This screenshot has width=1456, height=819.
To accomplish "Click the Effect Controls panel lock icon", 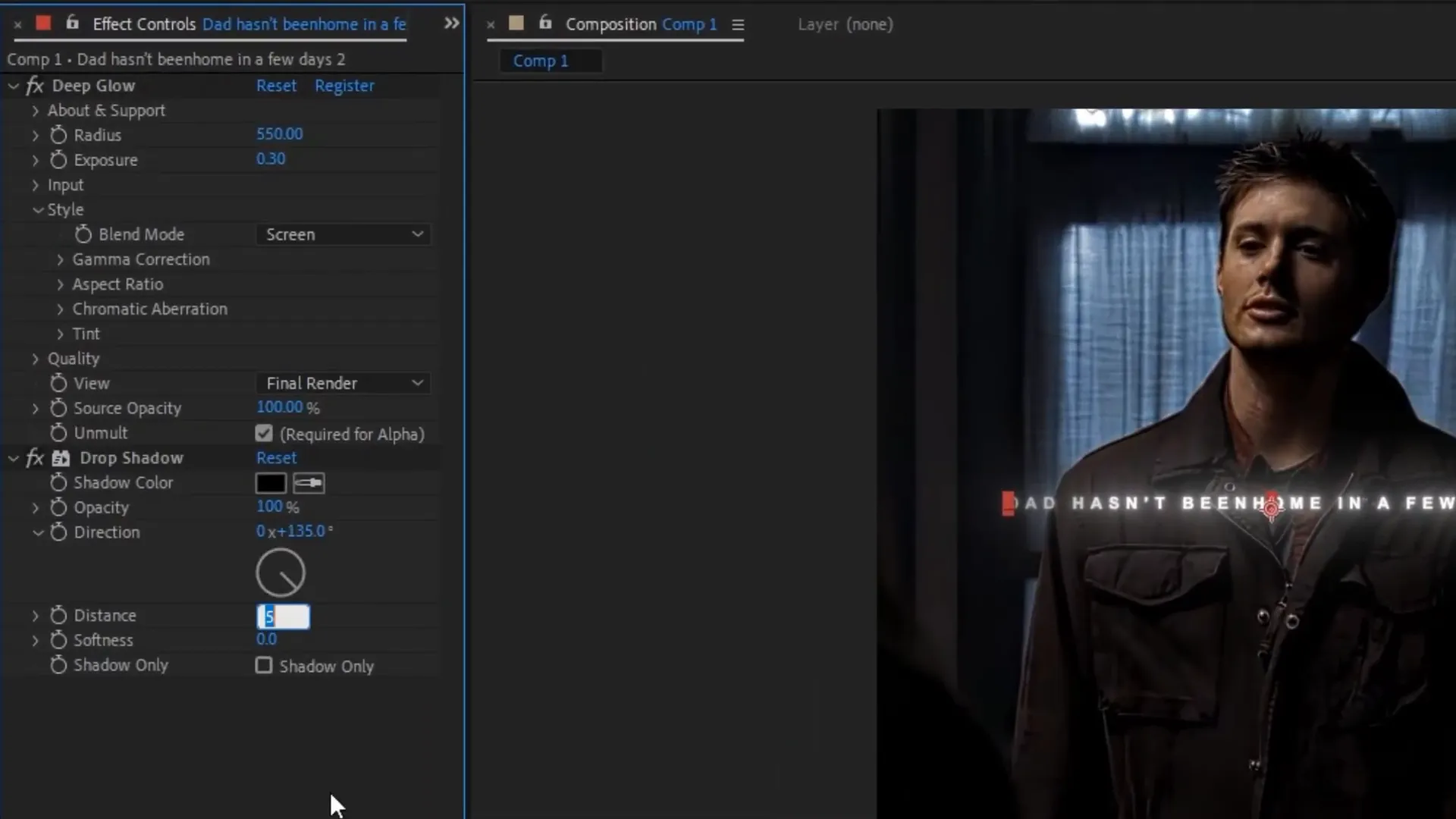I will point(72,23).
